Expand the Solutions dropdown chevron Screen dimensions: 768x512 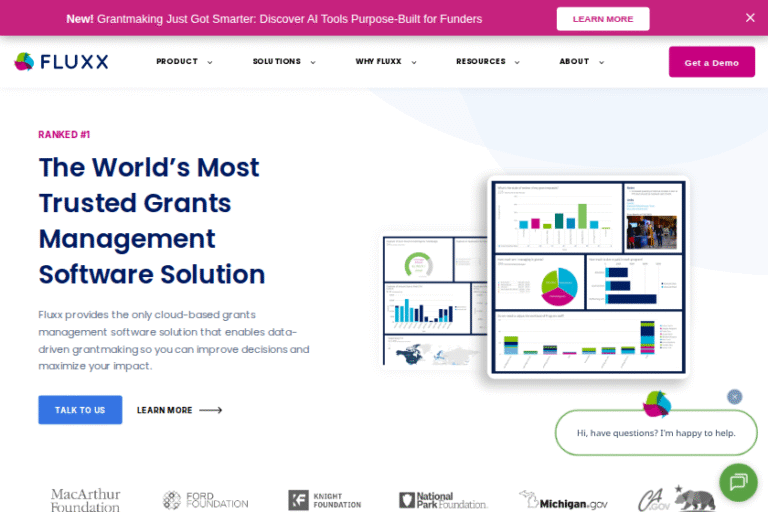[x=313, y=62]
